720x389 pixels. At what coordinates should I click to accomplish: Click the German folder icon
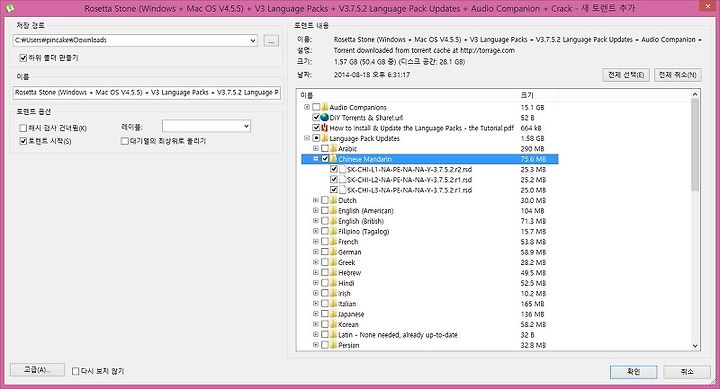(333, 252)
